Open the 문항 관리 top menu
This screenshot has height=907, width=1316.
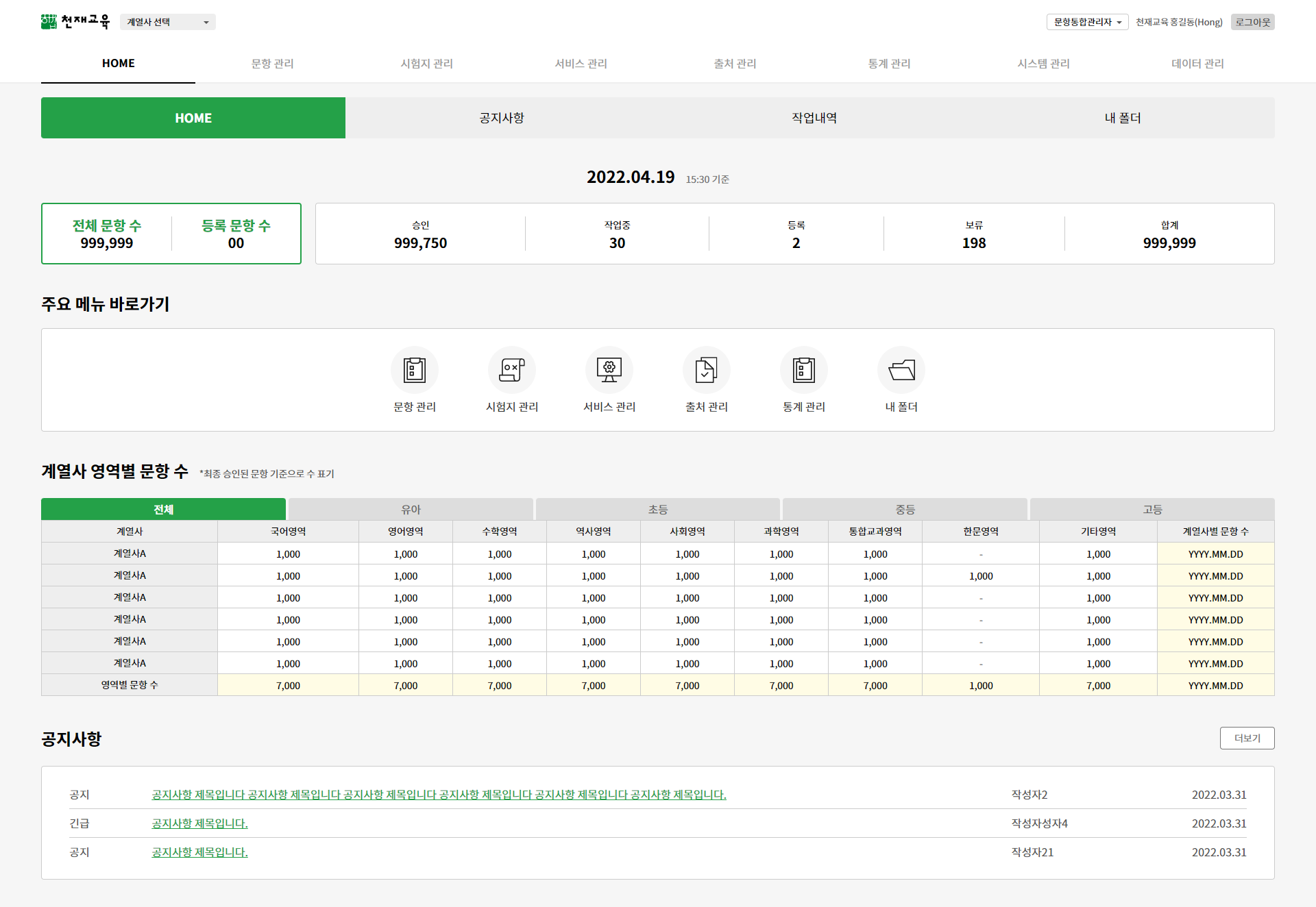click(x=272, y=63)
